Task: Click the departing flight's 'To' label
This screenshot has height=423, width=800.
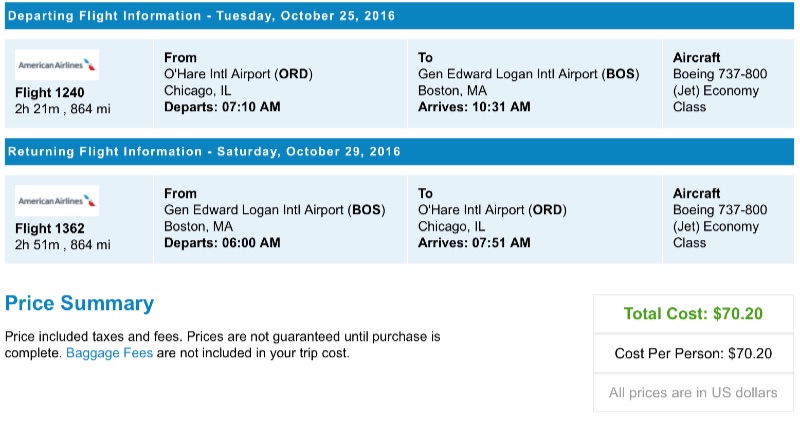Action: point(426,58)
